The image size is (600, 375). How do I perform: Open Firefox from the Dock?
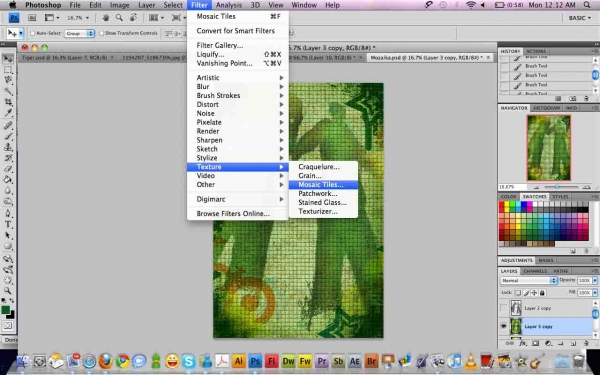pos(106,361)
